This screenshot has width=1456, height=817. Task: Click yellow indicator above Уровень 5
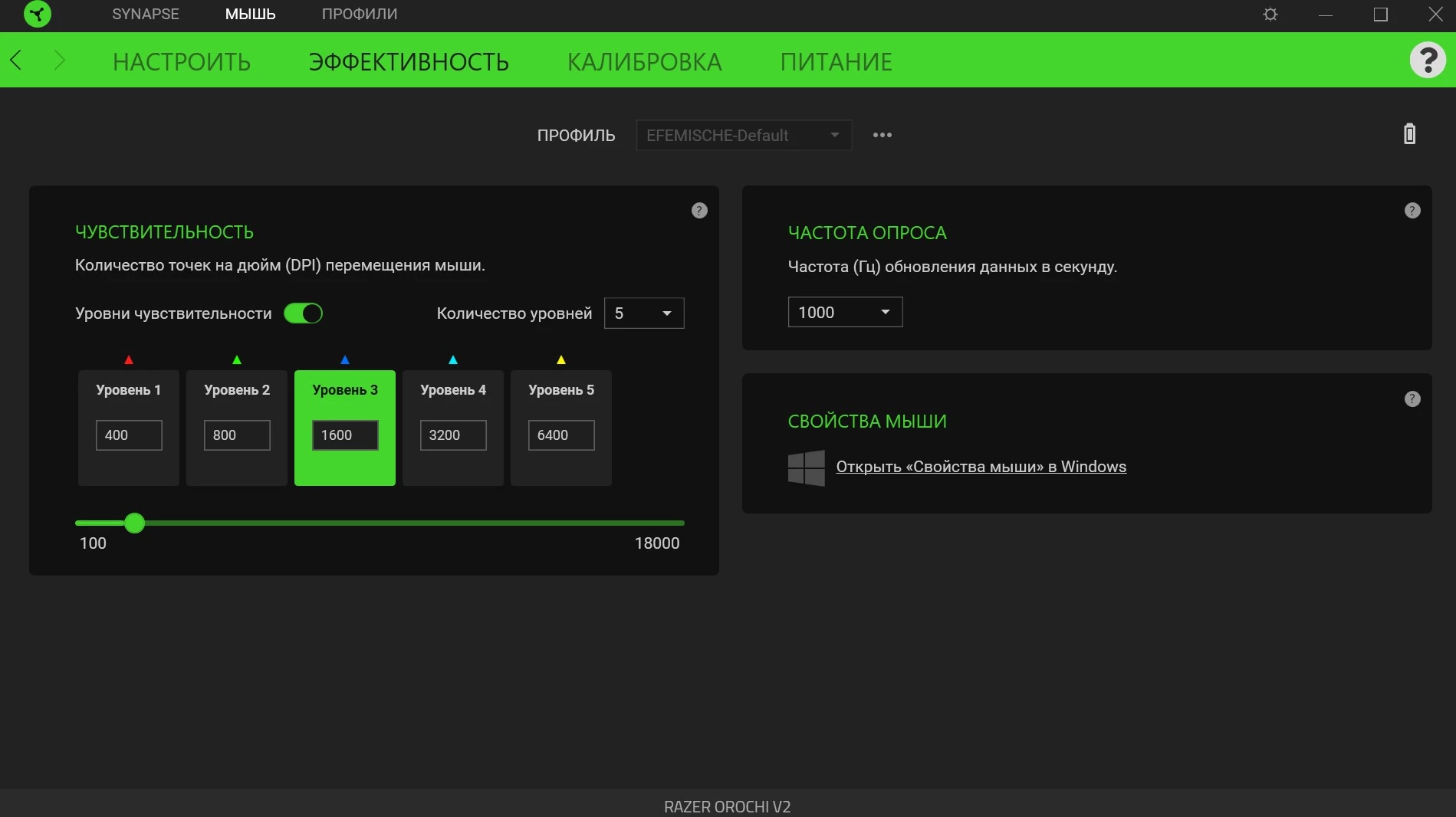point(561,359)
